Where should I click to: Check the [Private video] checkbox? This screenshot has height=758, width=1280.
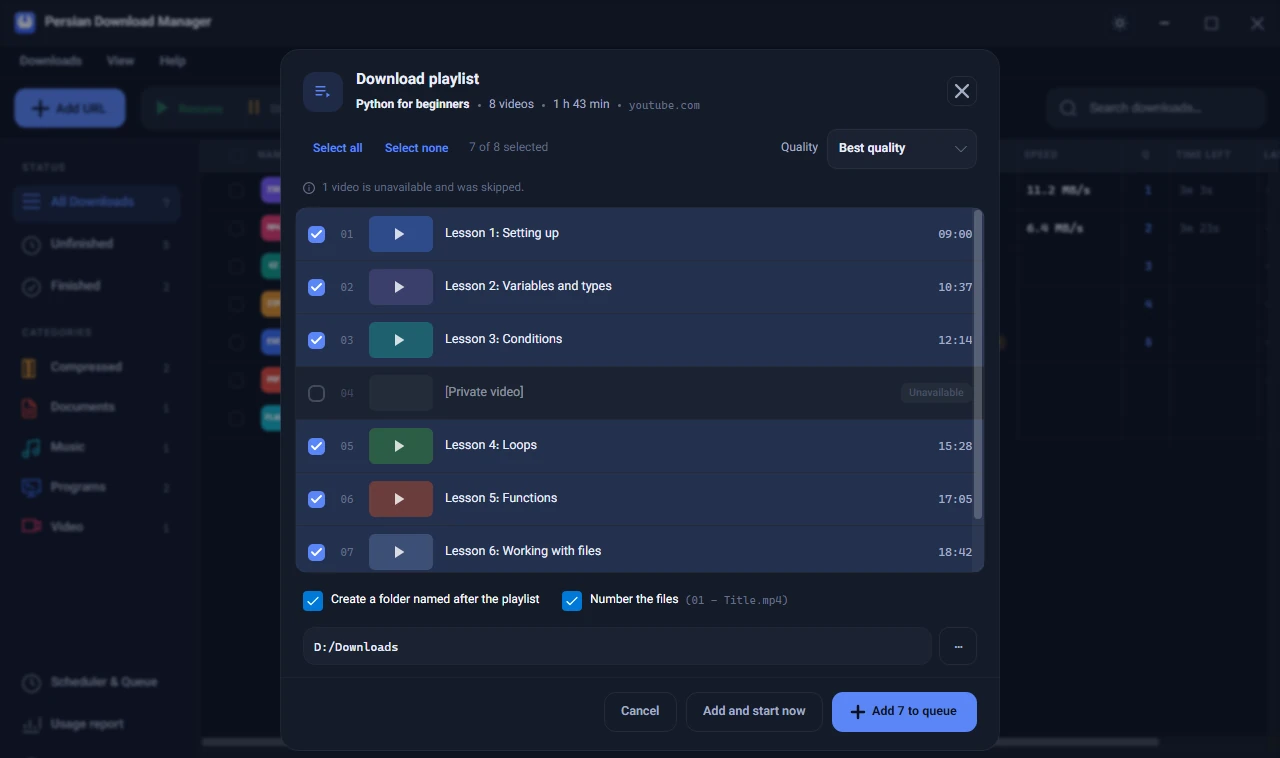click(x=316, y=393)
